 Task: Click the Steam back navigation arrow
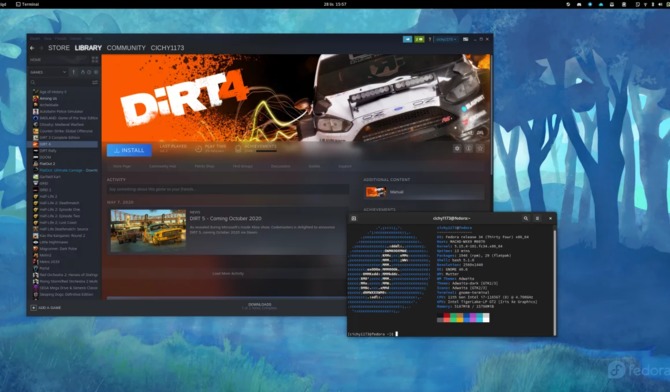tap(32, 48)
